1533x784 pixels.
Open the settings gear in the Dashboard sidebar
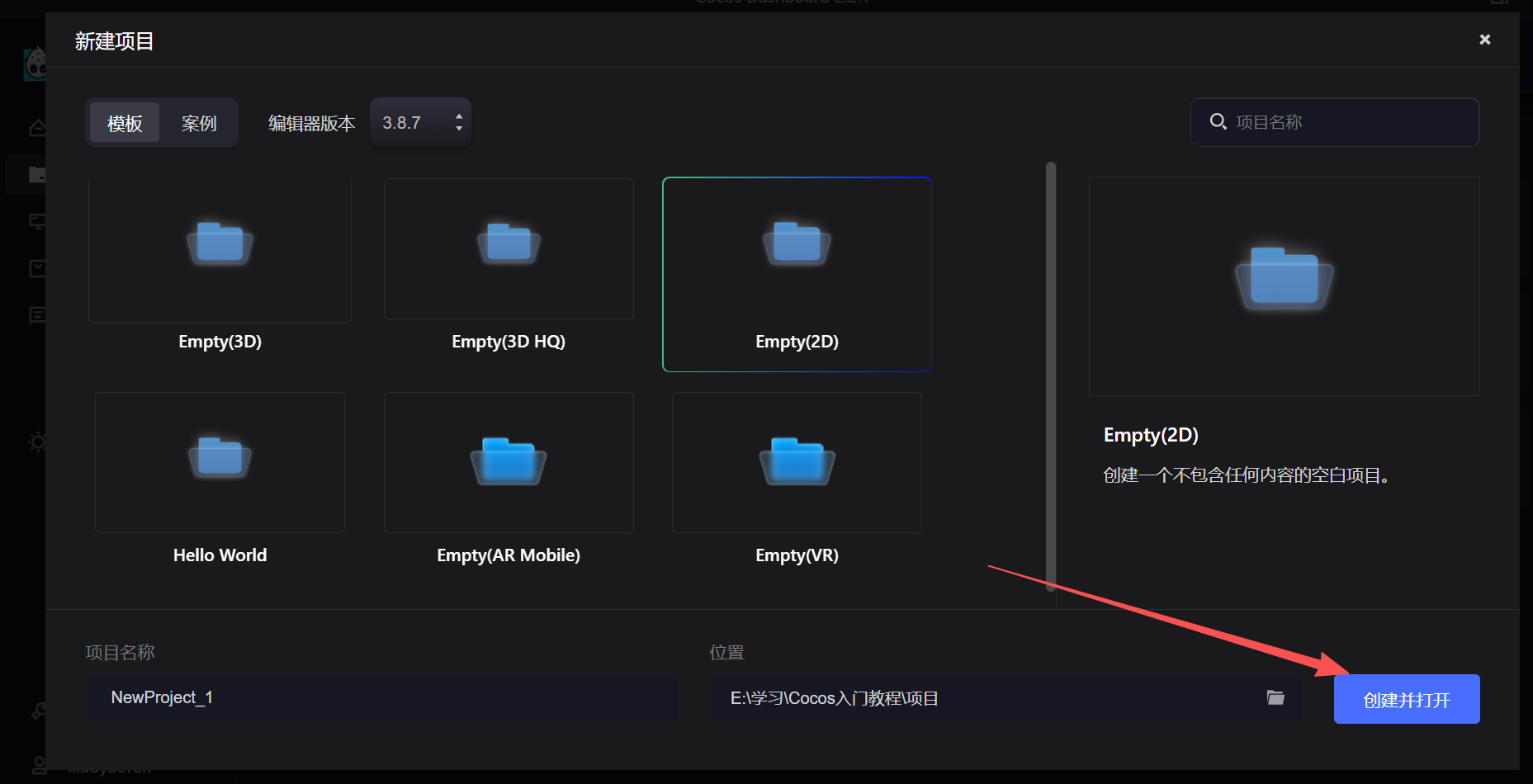(x=37, y=442)
